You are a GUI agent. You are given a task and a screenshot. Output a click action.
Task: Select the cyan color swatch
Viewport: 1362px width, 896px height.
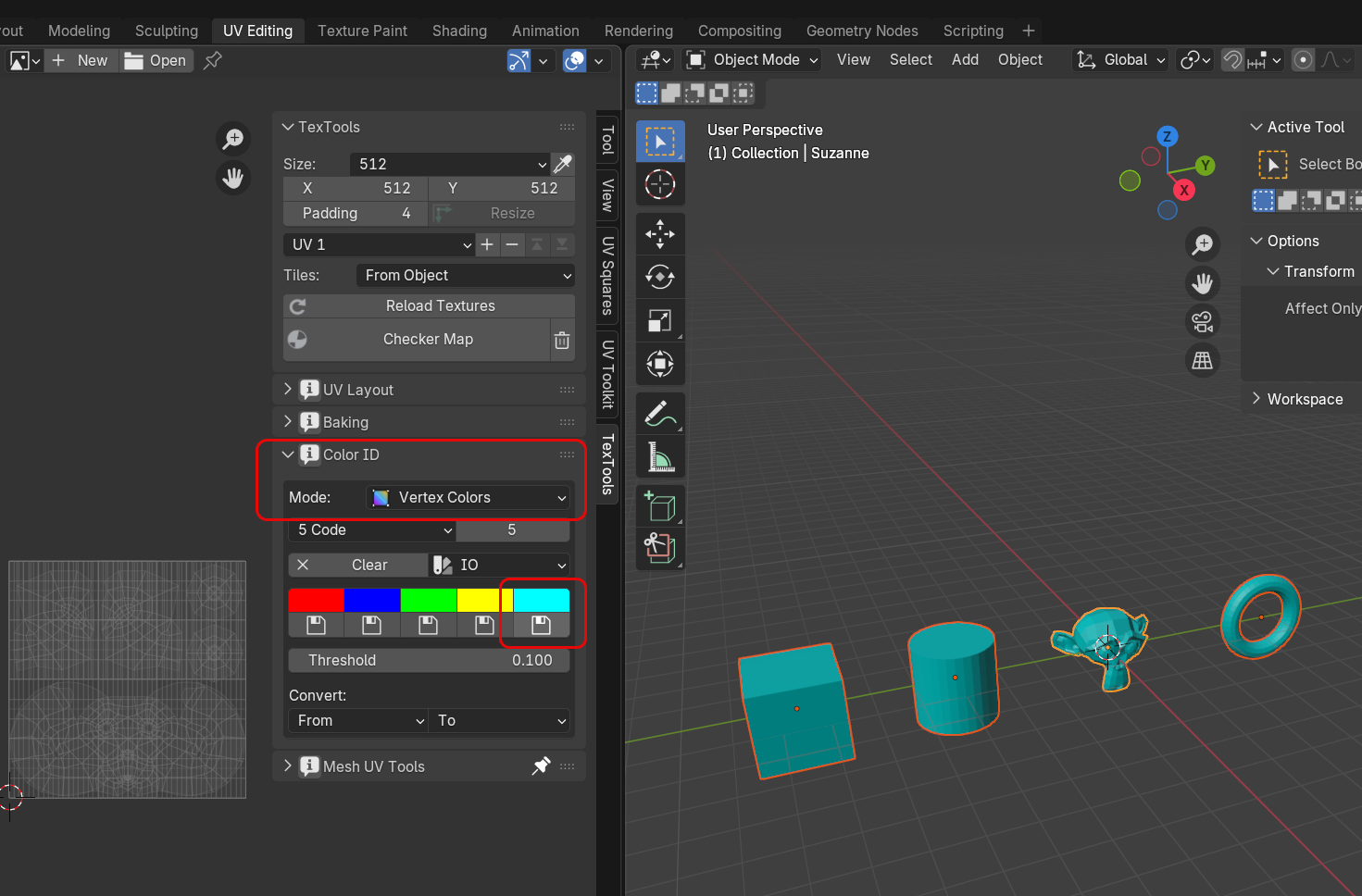(x=542, y=600)
